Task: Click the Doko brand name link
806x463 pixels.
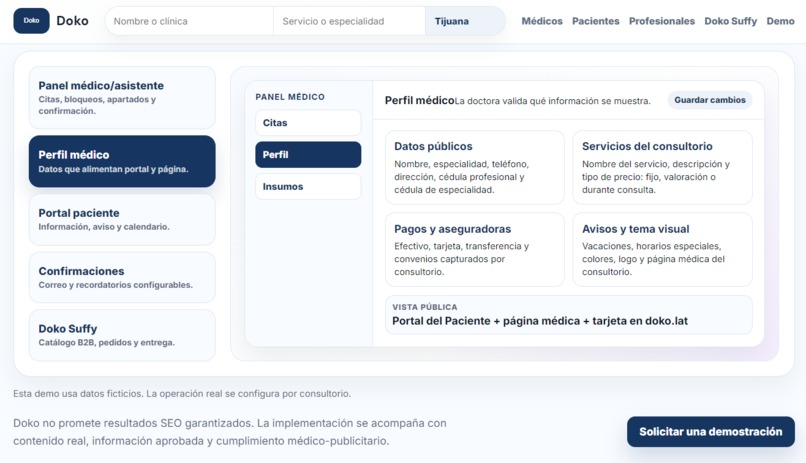Action: pos(72,21)
